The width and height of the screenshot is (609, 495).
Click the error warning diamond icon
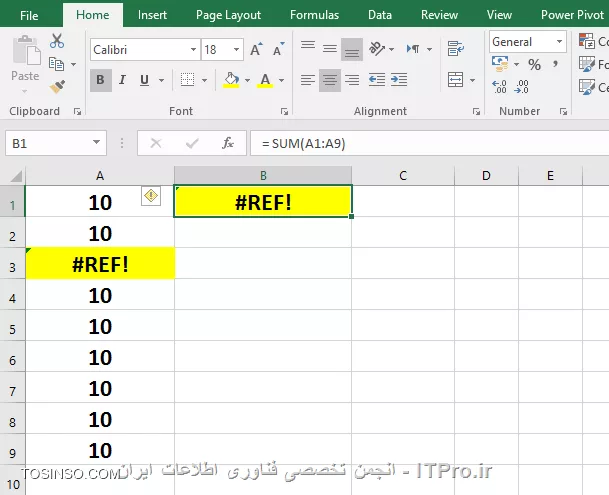pos(151,196)
